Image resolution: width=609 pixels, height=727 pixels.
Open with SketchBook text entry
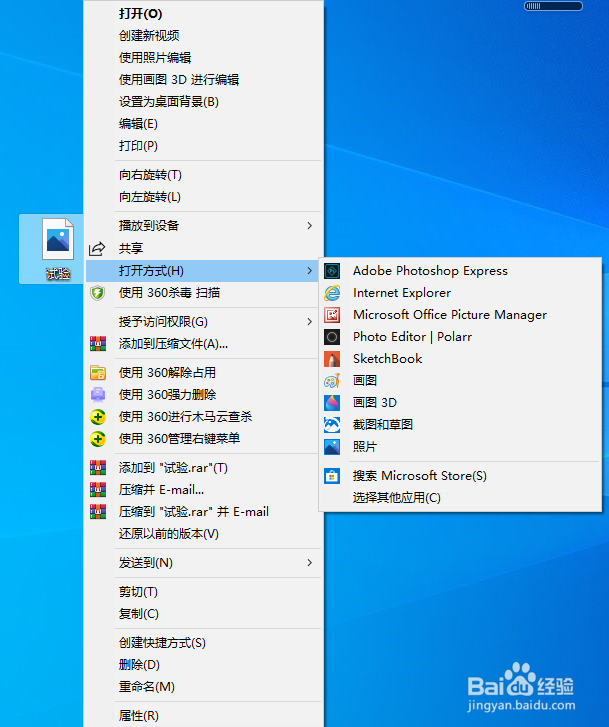pyautogui.click(x=388, y=359)
